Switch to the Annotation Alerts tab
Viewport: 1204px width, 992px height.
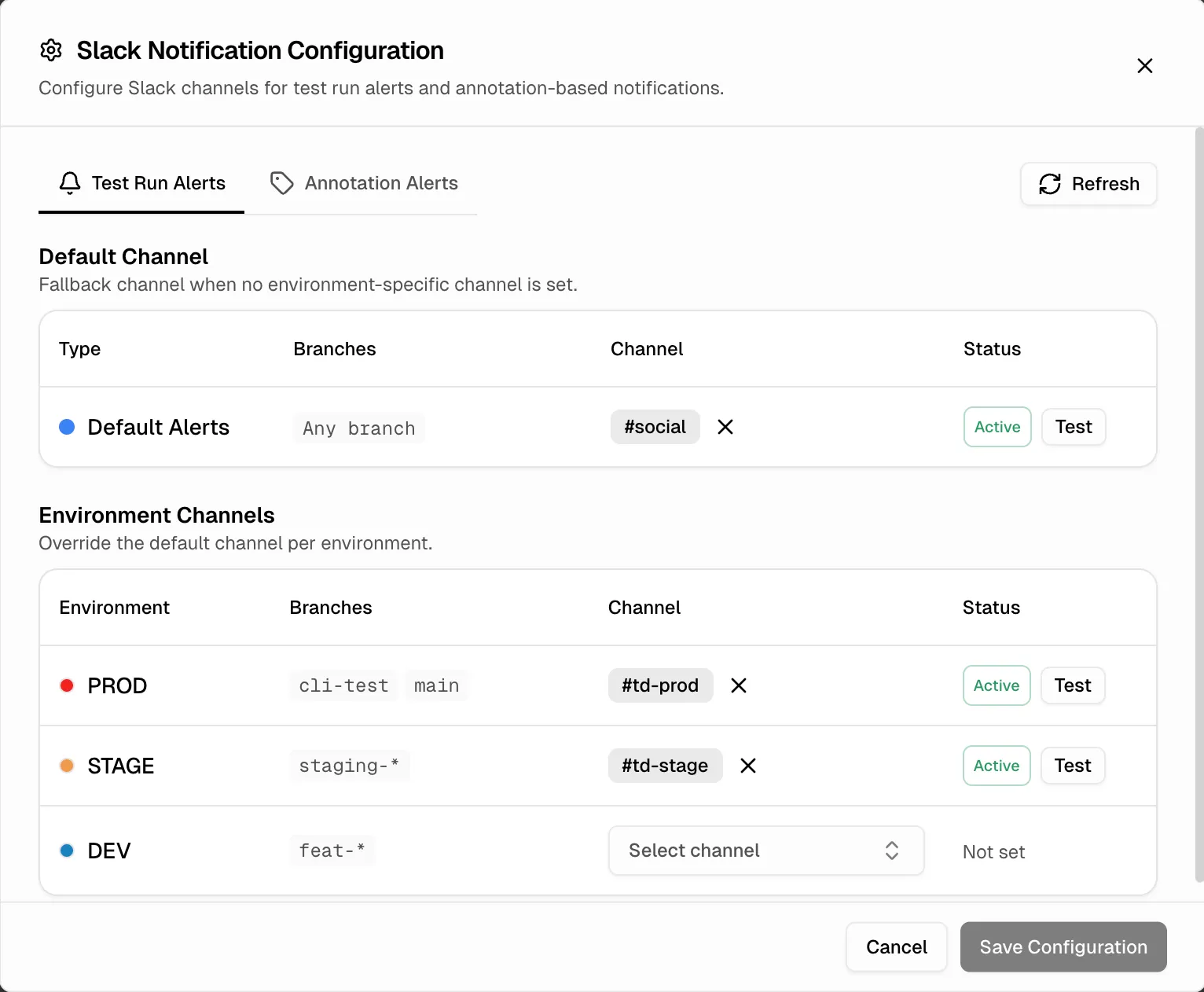pyautogui.click(x=380, y=182)
